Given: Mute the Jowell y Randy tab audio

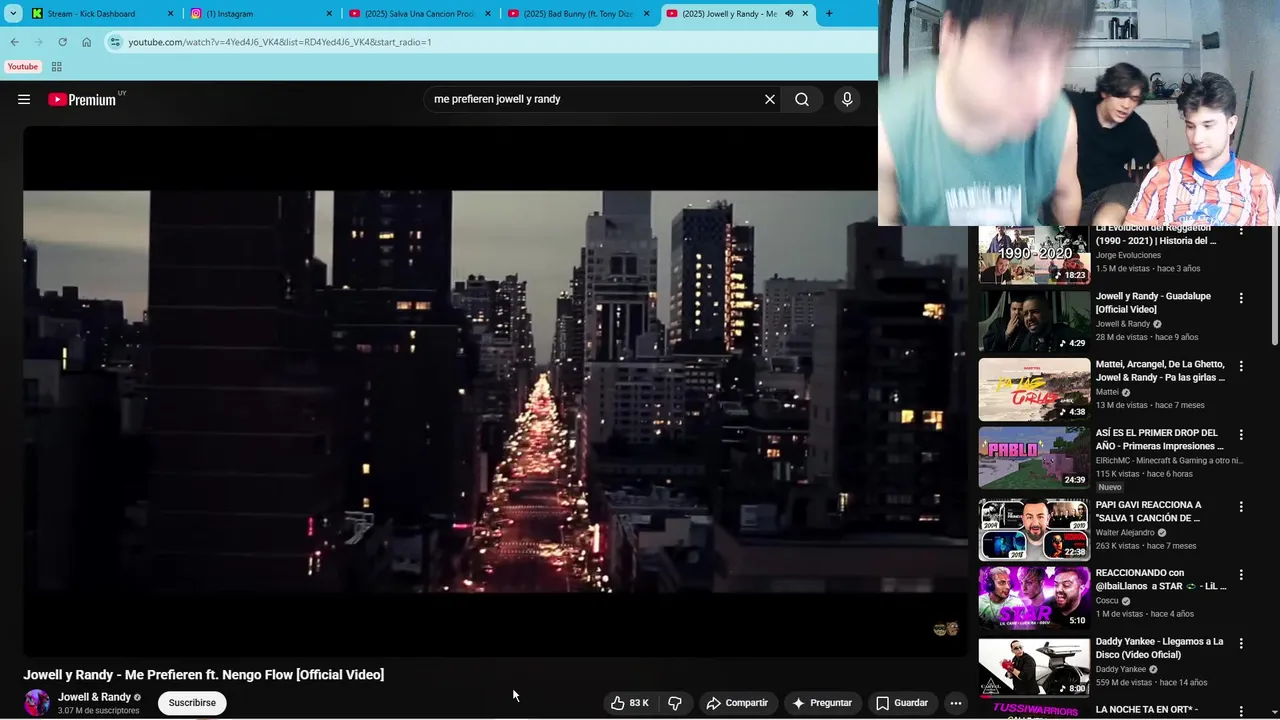Looking at the screenshot, I should [x=789, y=14].
